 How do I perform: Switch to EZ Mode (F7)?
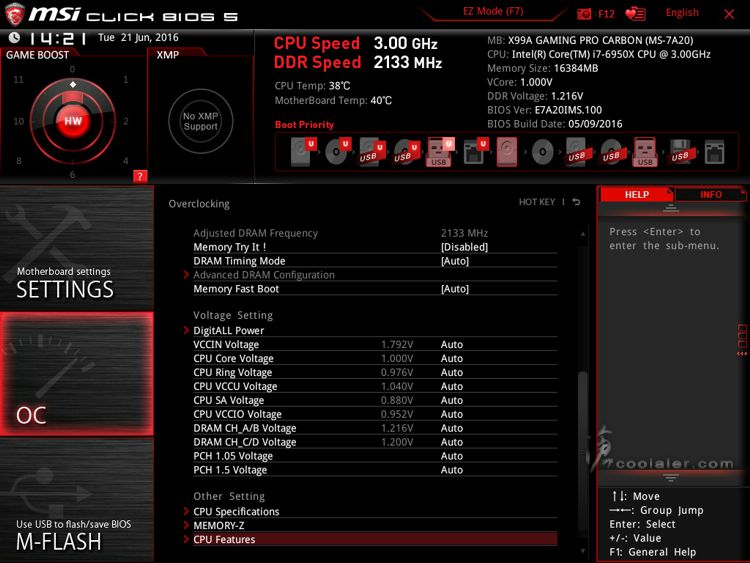(x=493, y=11)
